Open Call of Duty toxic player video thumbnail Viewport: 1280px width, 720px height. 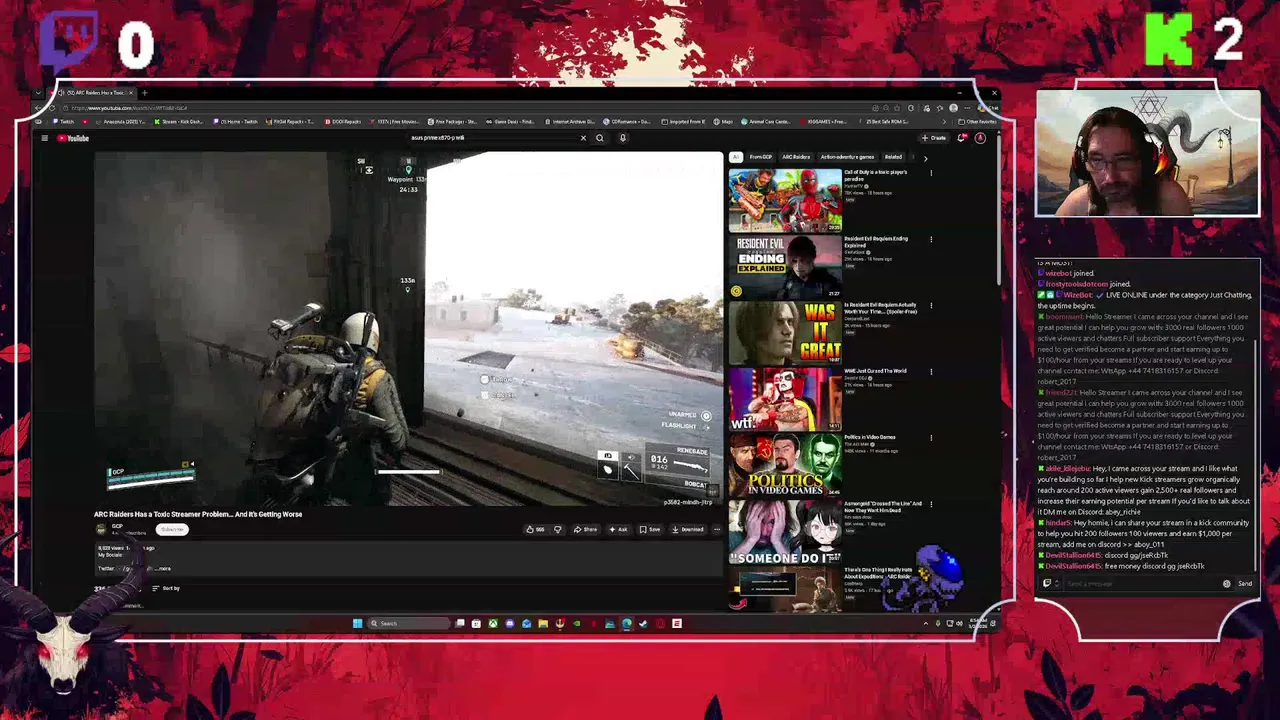(x=785, y=200)
